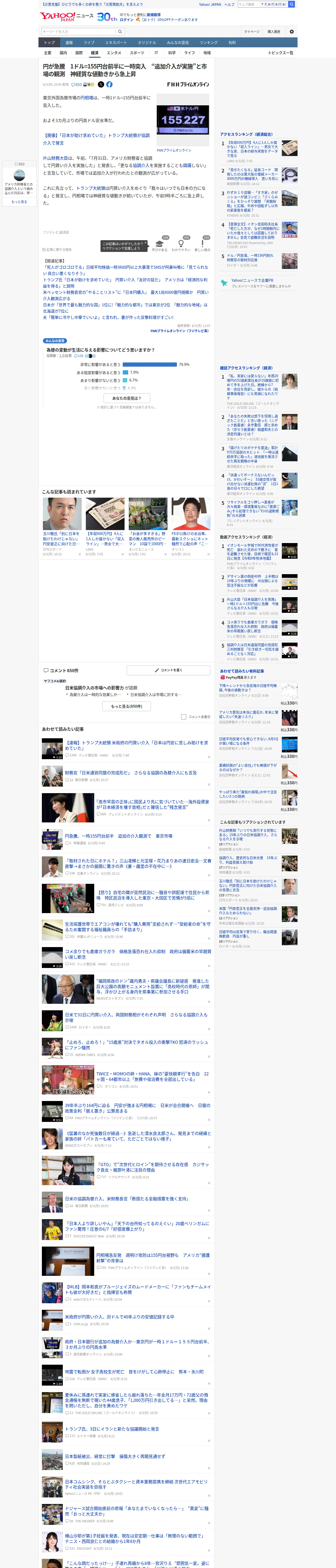The image size is (336, 1568).
Task: Switch to the 速報 tab
Action: point(69,43)
